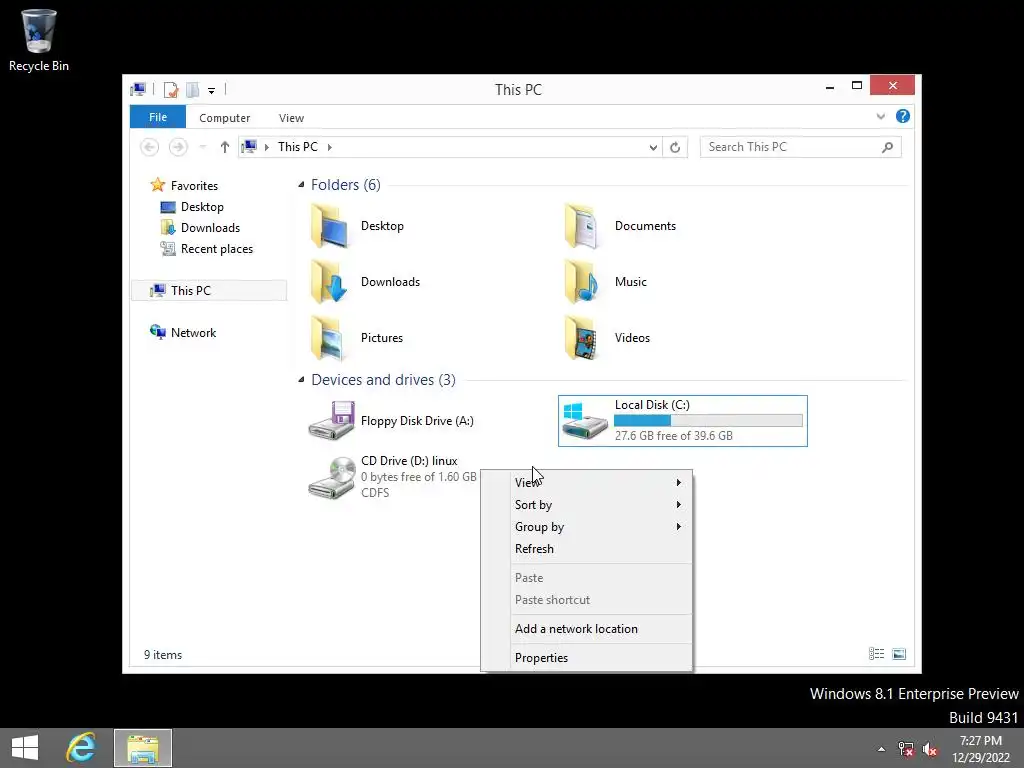Viewport: 1024px width, 768px height.
Task: Click File Explorer taskbar button
Action: 143,748
